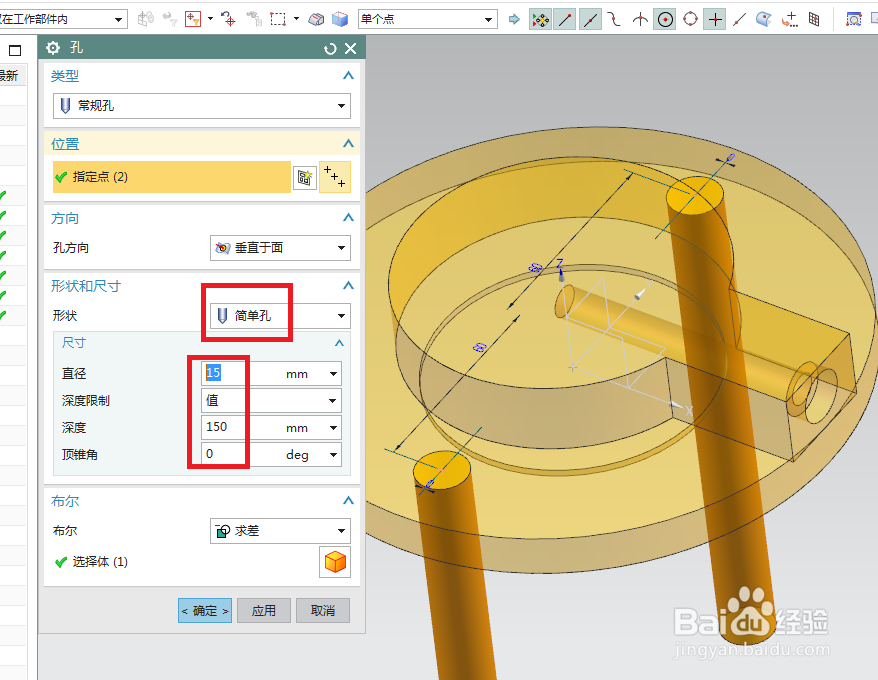Click rectangle selection method icon
This screenshot has width=878, height=680.
pyautogui.click(x=278, y=20)
